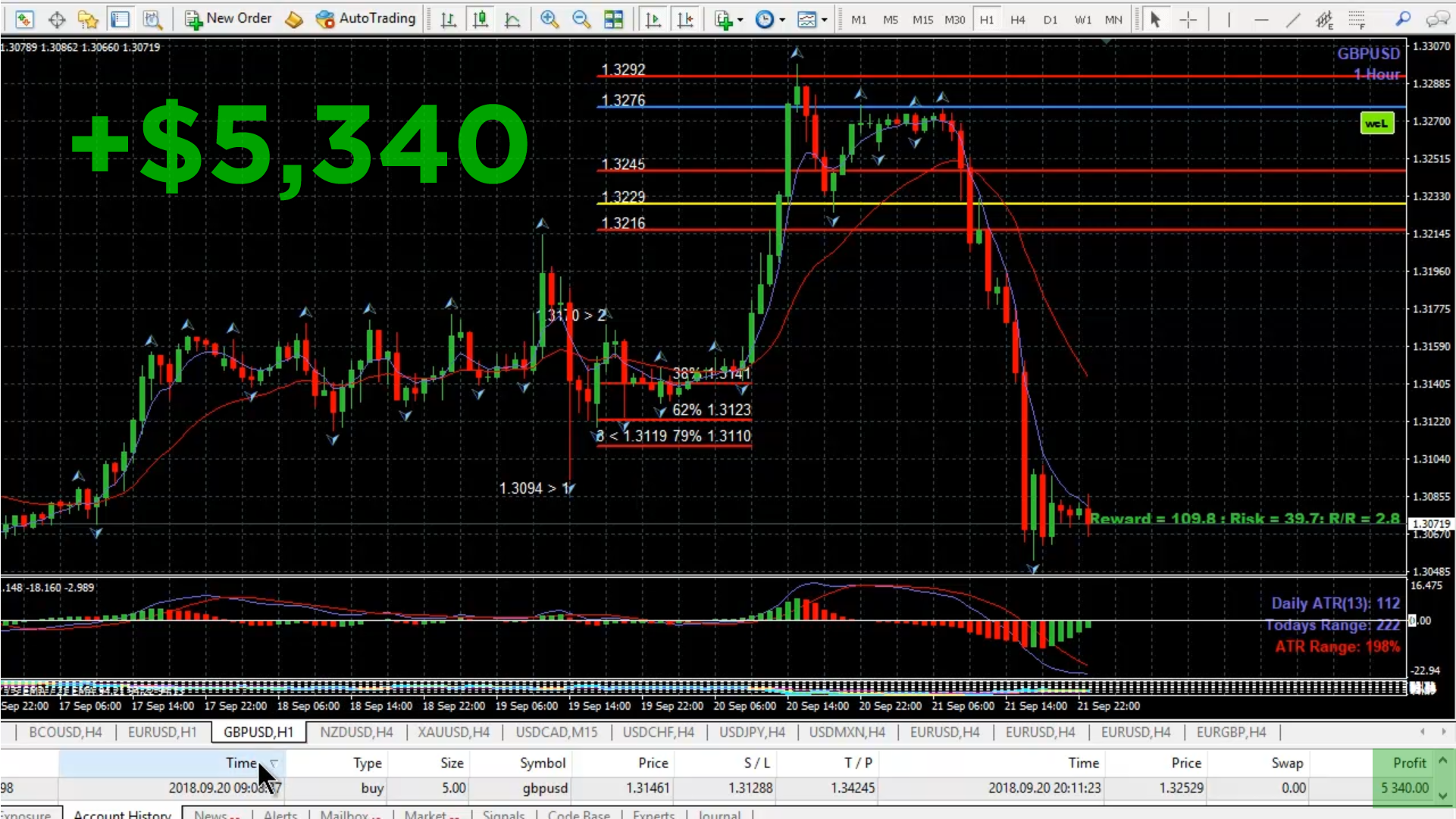The image size is (1456, 819).
Task: Select the equidistant channel tool
Action: tap(1324, 19)
